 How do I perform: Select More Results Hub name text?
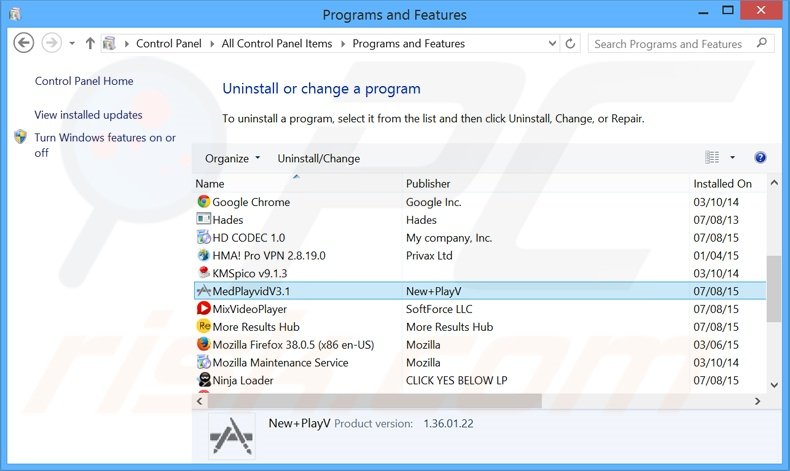256,327
